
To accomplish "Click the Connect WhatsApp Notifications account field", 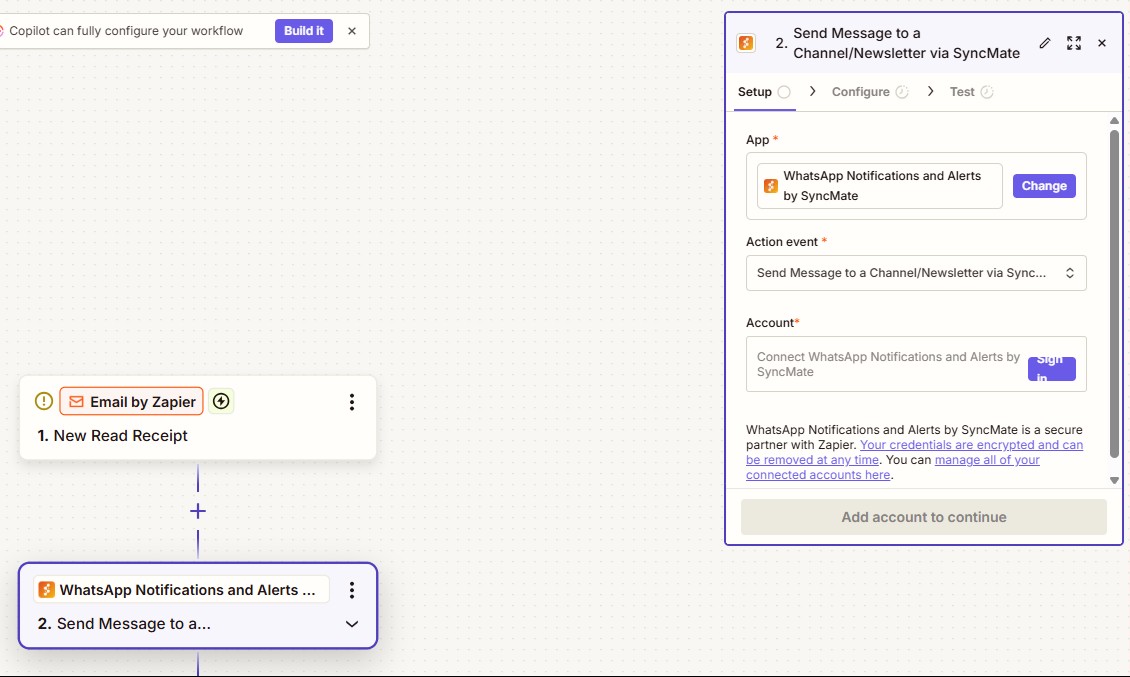I will tap(916, 364).
